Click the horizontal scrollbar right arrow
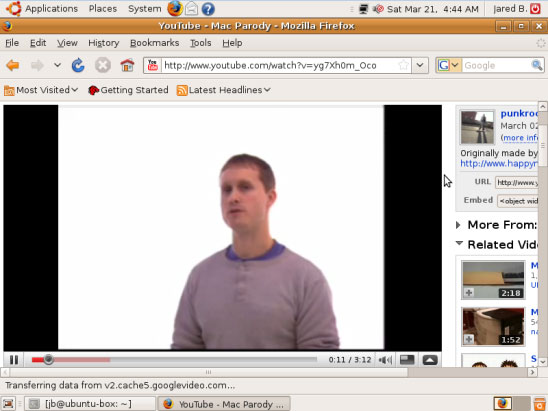 click(x=532, y=372)
